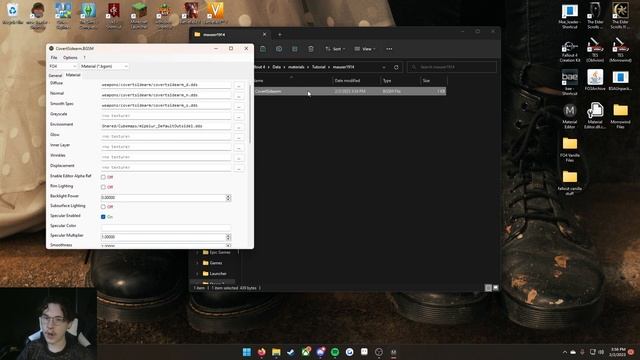The width and height of the screenshot is (640, 360).
Task: Open the MO2 mod loader desktop shortcut
Action: 570,16
